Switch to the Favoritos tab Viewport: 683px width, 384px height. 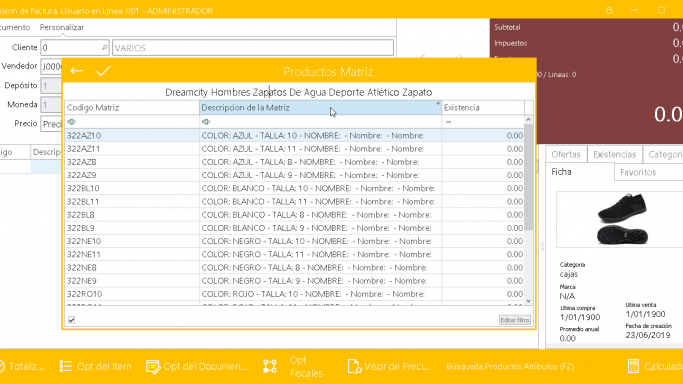coord(638,172)
